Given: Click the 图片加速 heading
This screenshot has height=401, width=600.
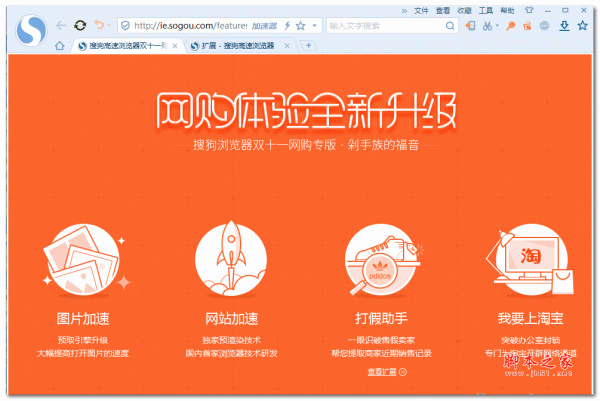Looking at the screenshot, I should 83,318.
